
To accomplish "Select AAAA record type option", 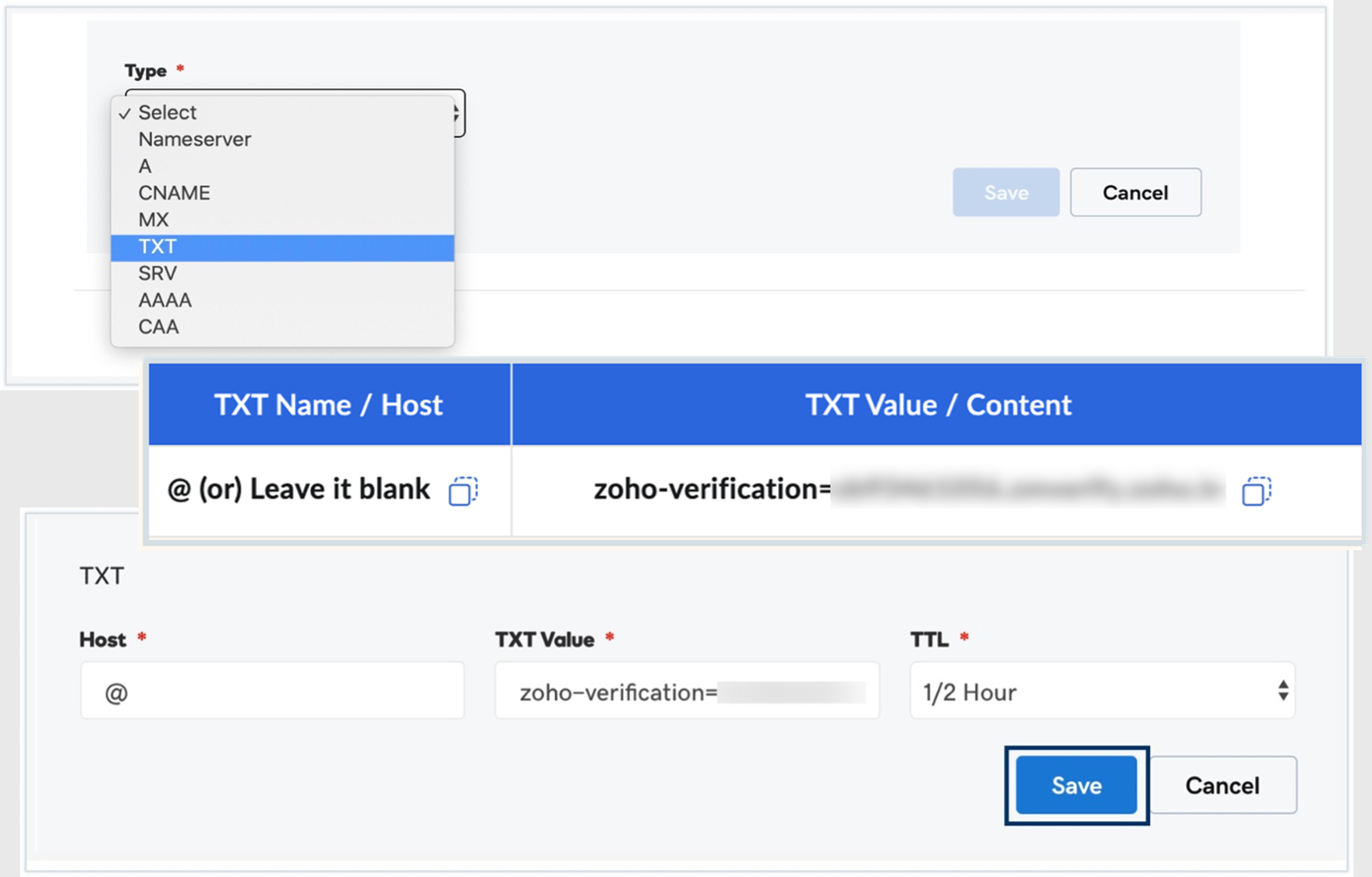I will point(282,300).
